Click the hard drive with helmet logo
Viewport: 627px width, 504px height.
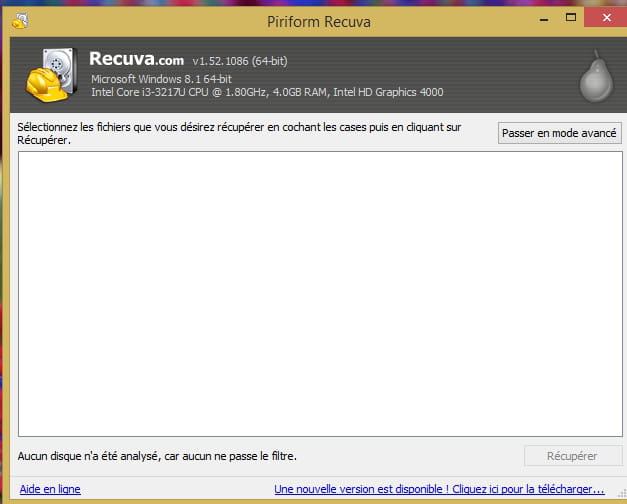(x=52, y=75)
